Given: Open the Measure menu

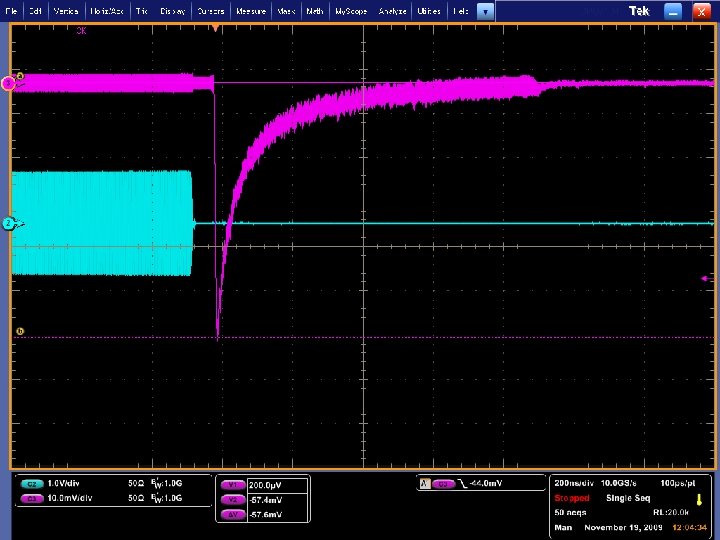Looking at the screenshot, I should 251,11.
